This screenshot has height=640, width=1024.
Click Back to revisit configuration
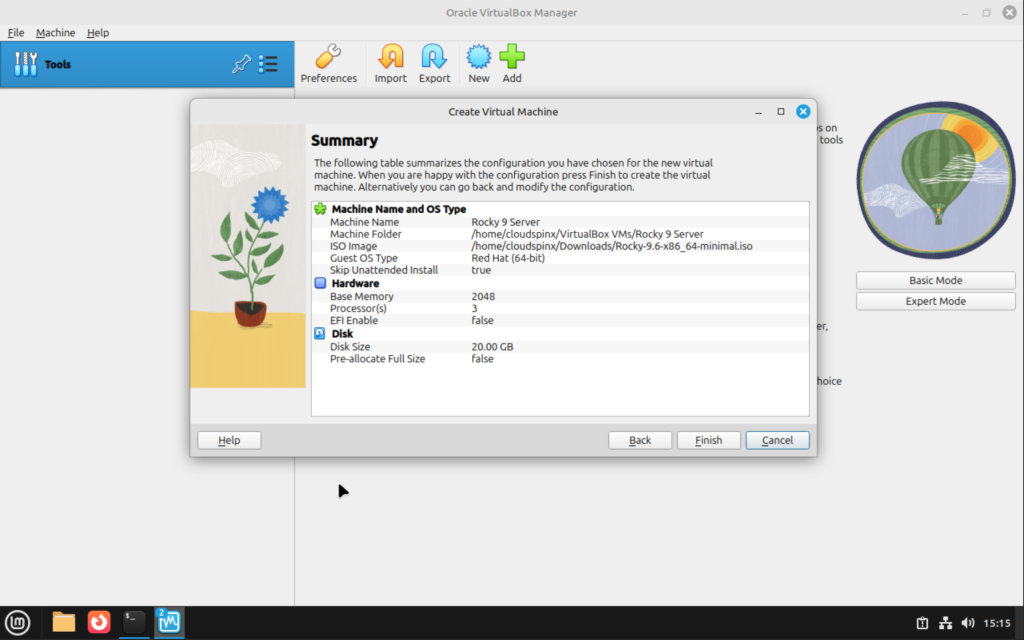click(639, 440)
